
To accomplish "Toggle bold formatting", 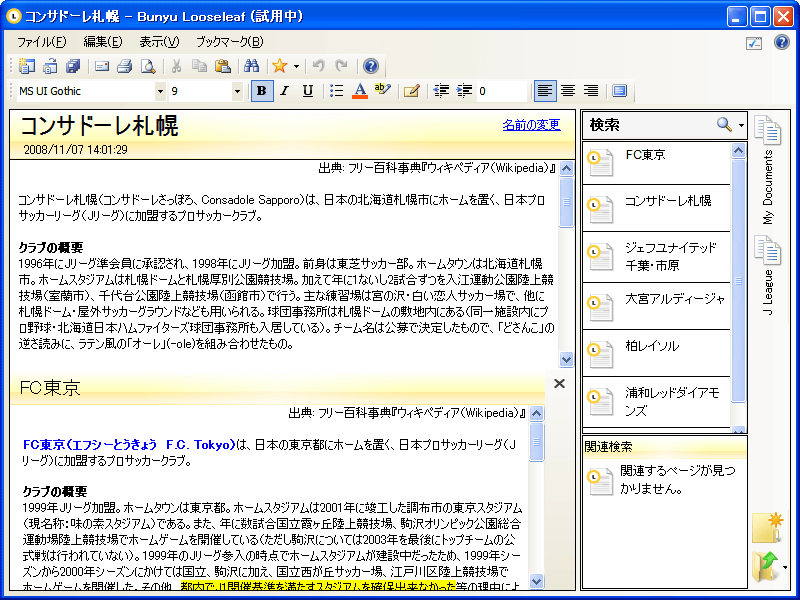I will [262, 91].
